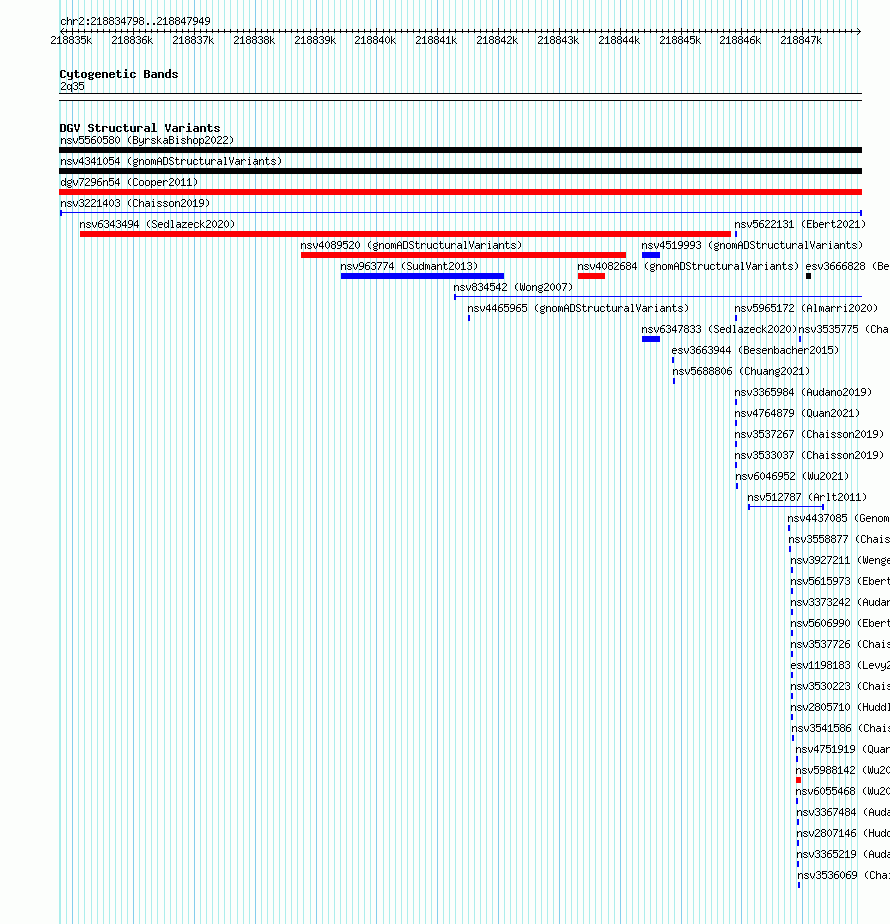Select the nsv3536069 variant label

843,876
